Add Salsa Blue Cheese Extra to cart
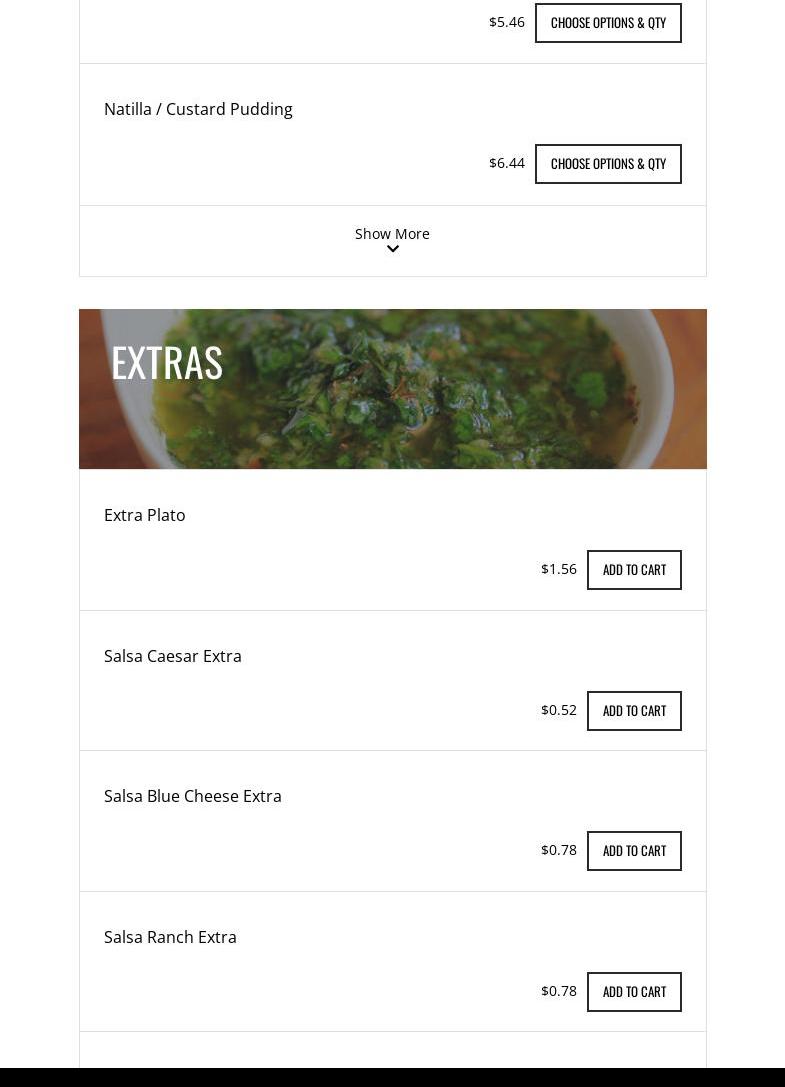Image resolution: width=785 pixels, height=1087 pixels. (x=634, y=851)
